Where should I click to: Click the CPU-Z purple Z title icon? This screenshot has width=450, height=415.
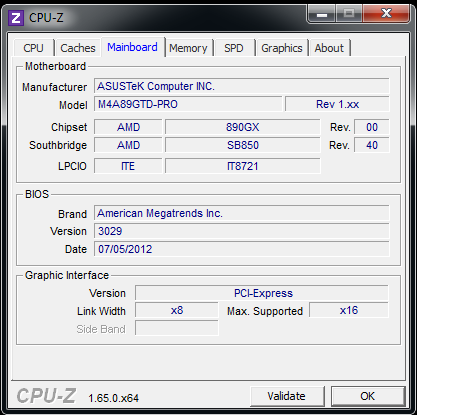(16, 18)
